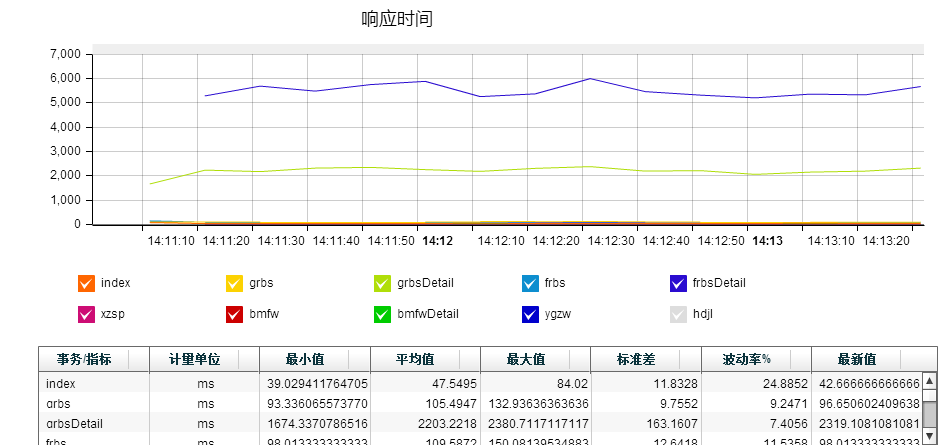This screenshot has height=445, width=942.
Task: Toggle the ygzw legend checkbox
Action: coord(530,315)
